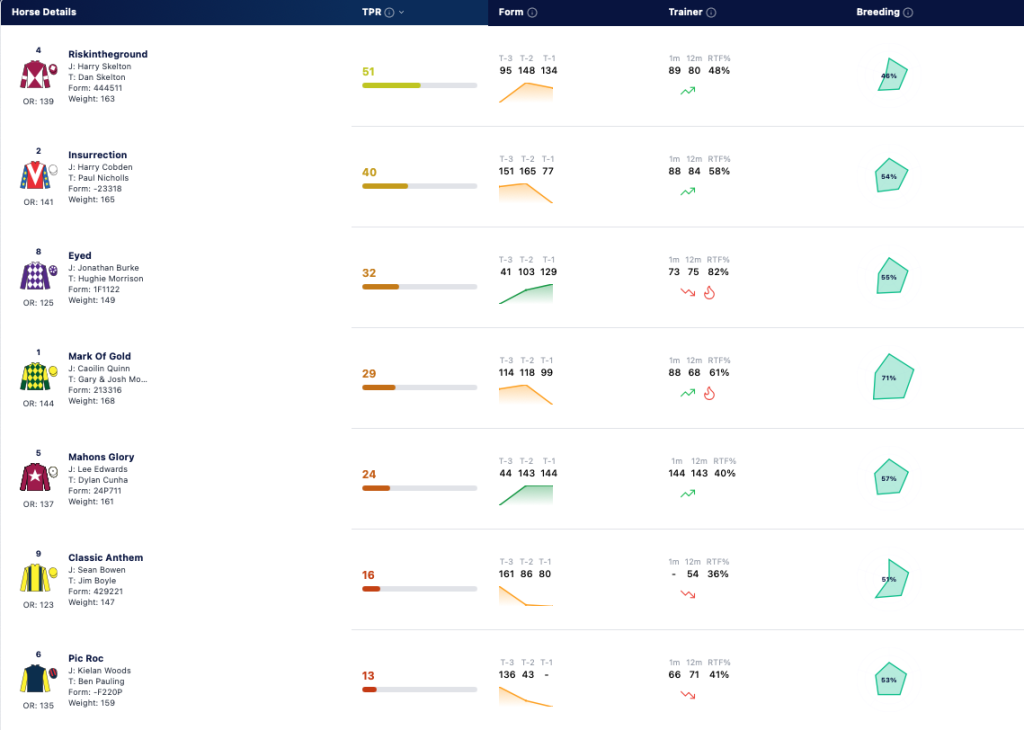The width and height of the screenshot is (1024, 730).
Task: Select the Form column header
Action: click(511, 12)
